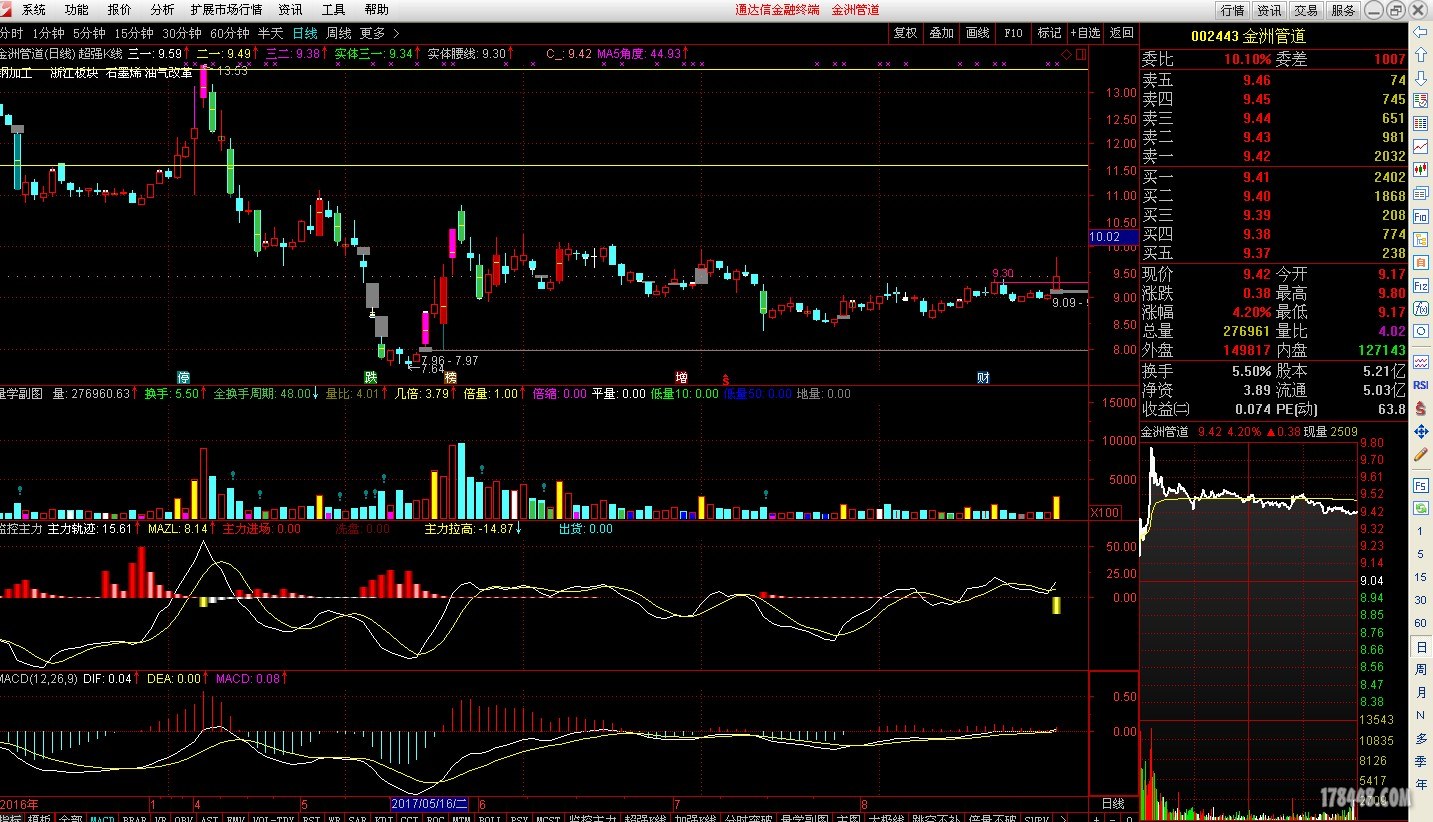Image resolution: width=1433 pixels, height=822 pixels.
Task: Click the 交易 trade button at top right
Action: (x=1306, y=10)
